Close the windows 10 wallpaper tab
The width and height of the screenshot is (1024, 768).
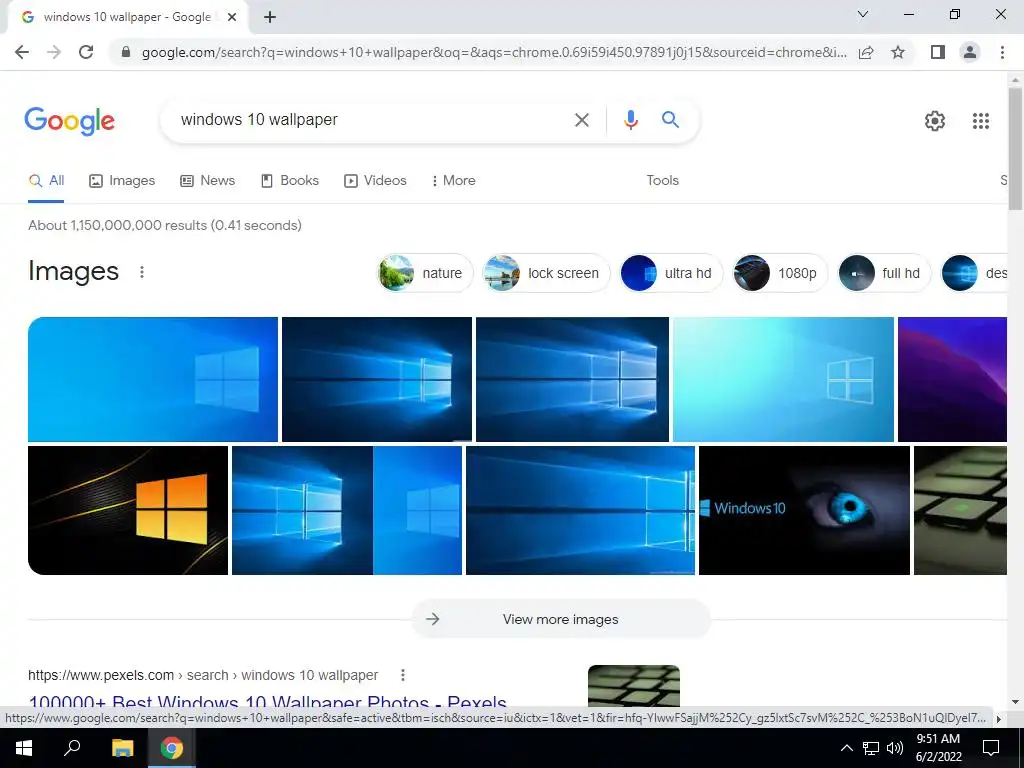[x=232, y=18]
